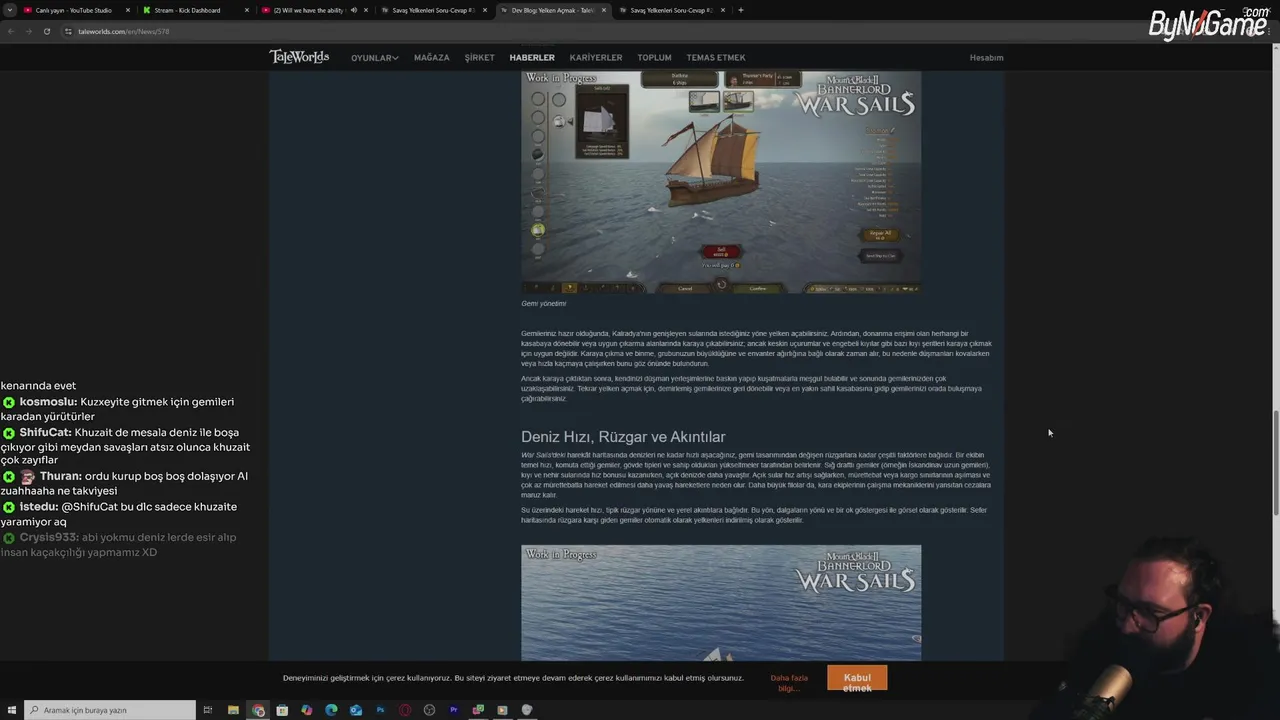Close the Kick Dashboard tab
Image resolution: width=1280 pixels, height=720 pixels.
(x=246, y=10)
